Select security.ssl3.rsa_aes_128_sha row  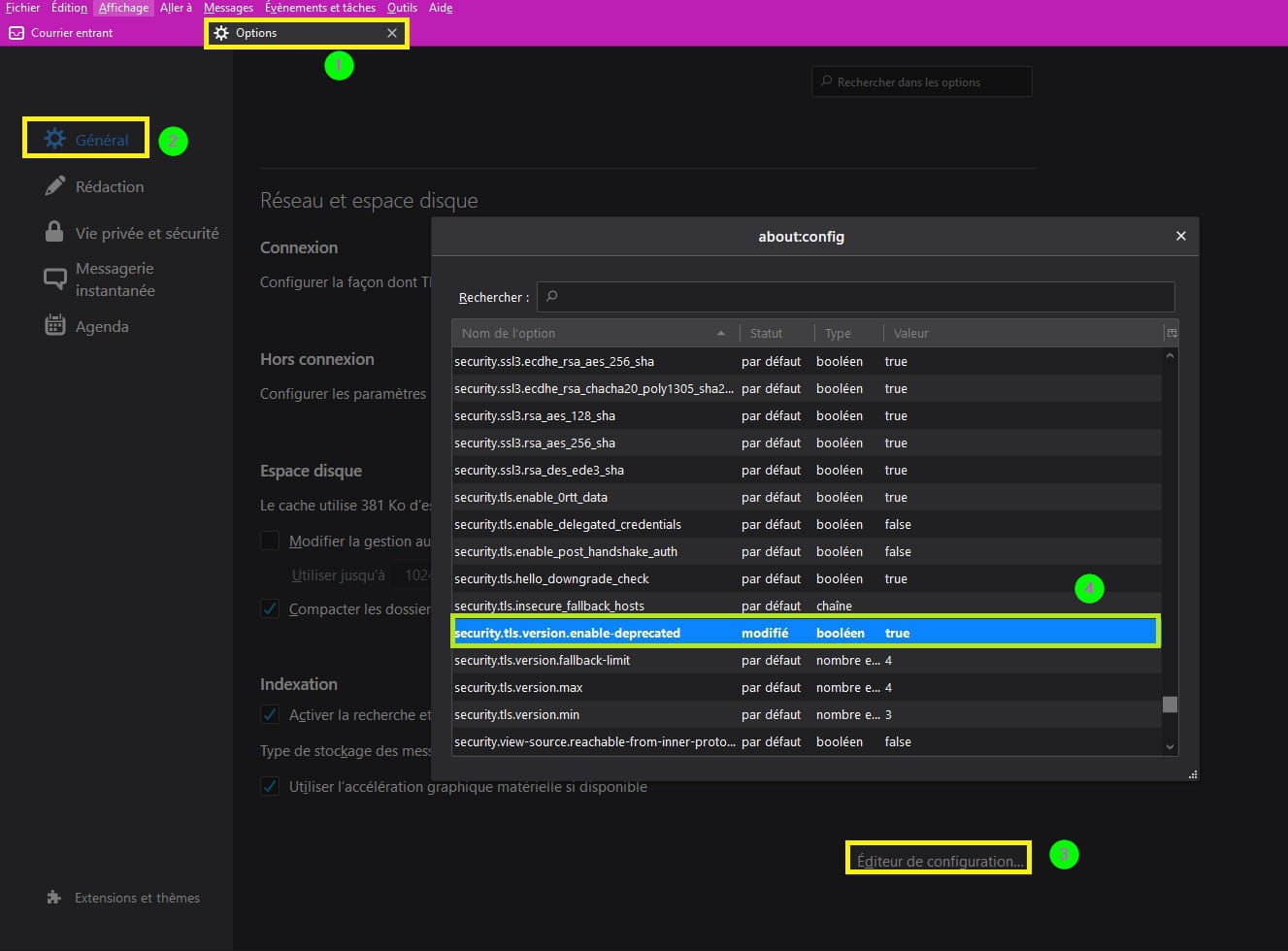click(x=807, y=415)
